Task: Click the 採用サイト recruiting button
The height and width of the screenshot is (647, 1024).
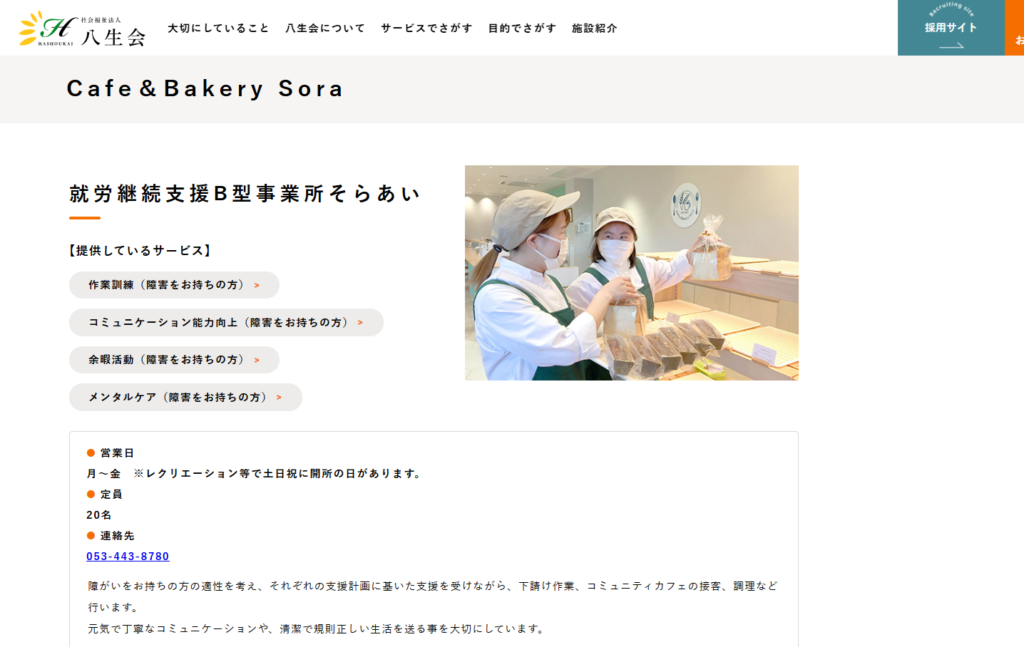Action: [x=950, y=27]
